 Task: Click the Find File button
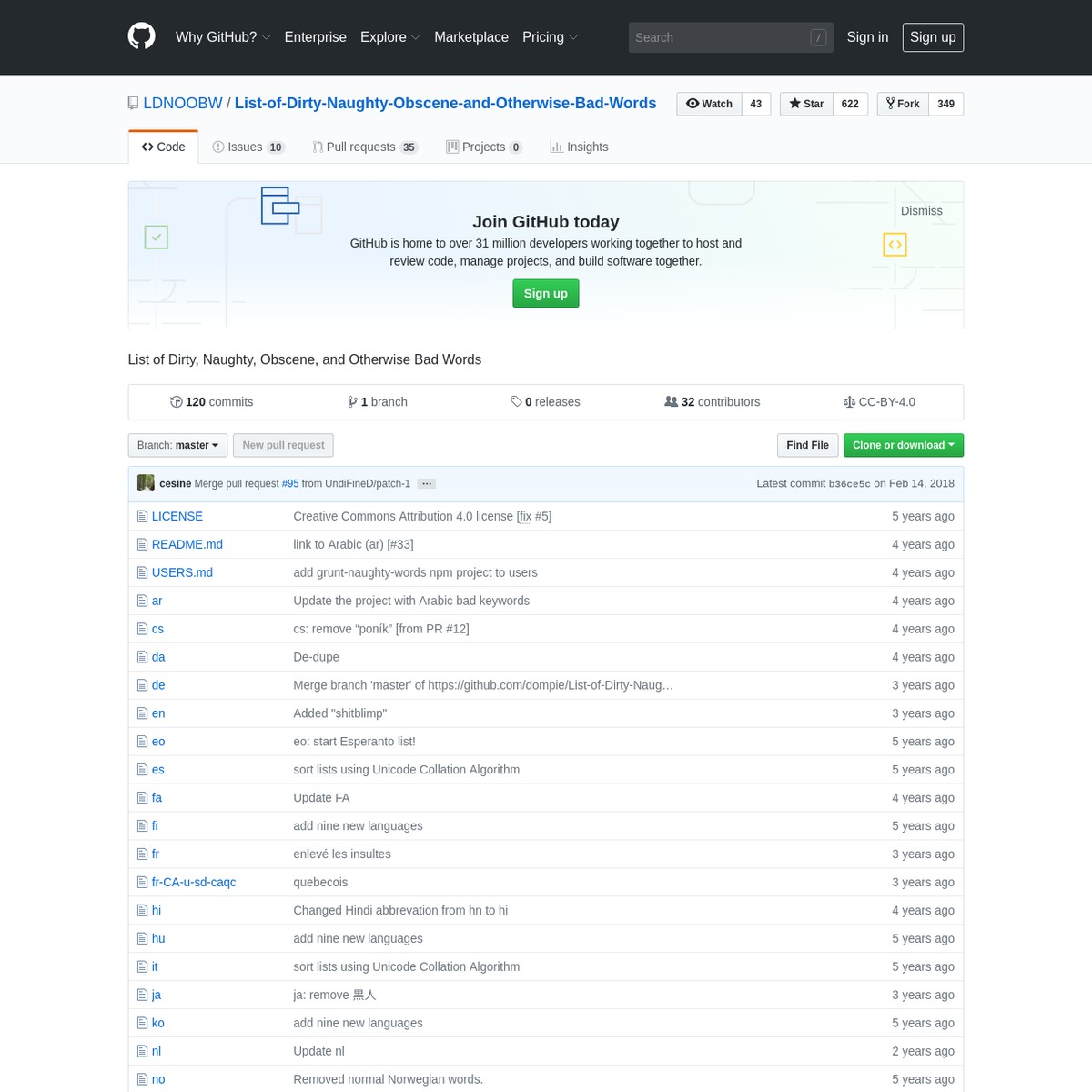coord(808,445)
